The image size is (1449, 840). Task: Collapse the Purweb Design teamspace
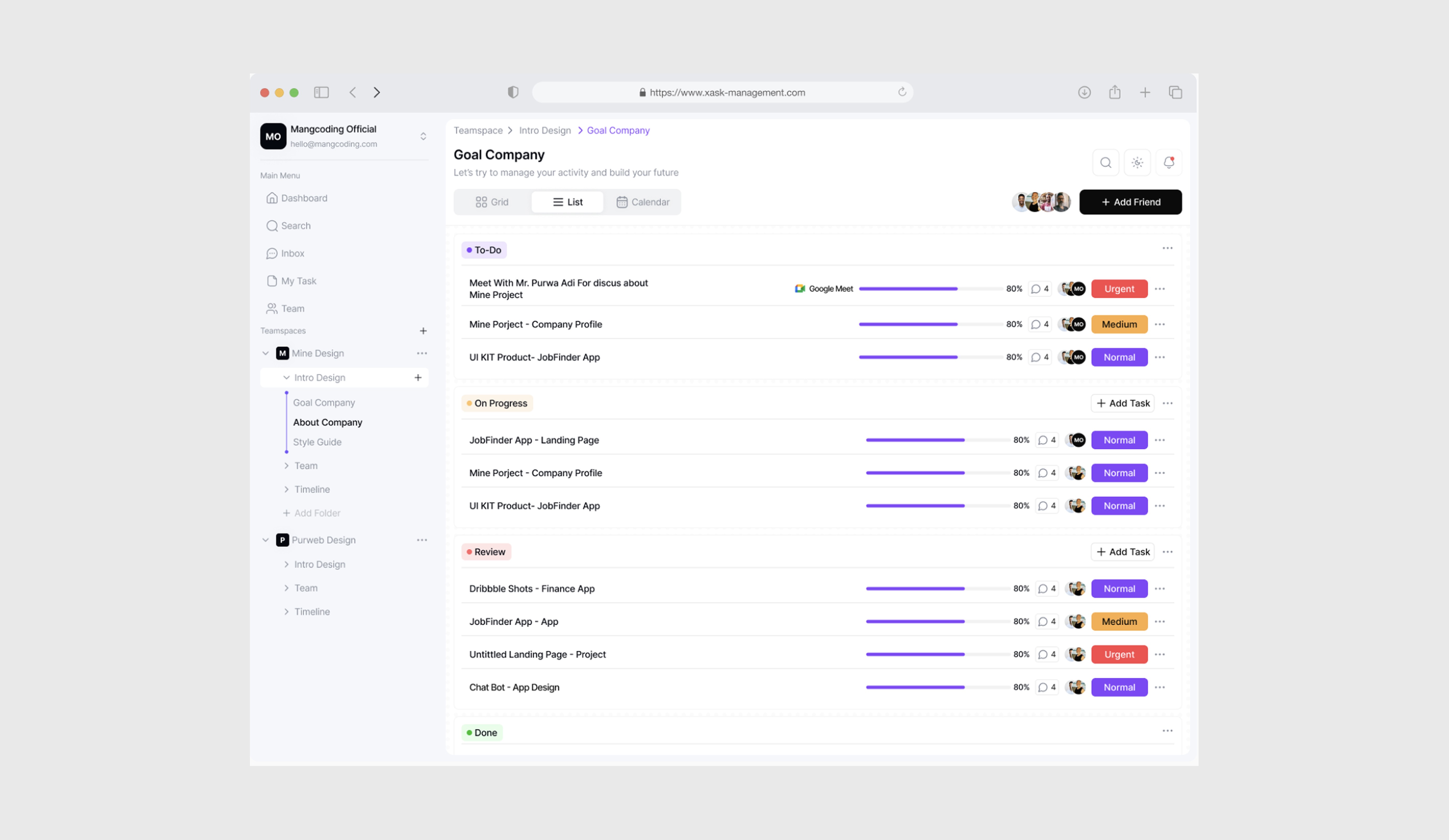[x=266, y=540]
